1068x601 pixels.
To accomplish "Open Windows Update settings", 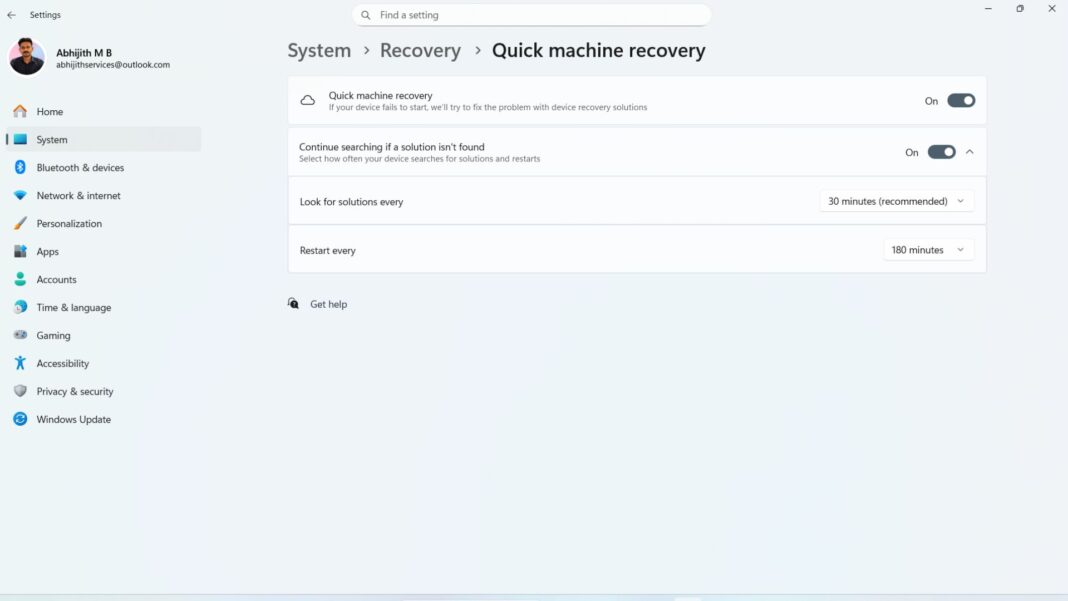I will (73, 419).
